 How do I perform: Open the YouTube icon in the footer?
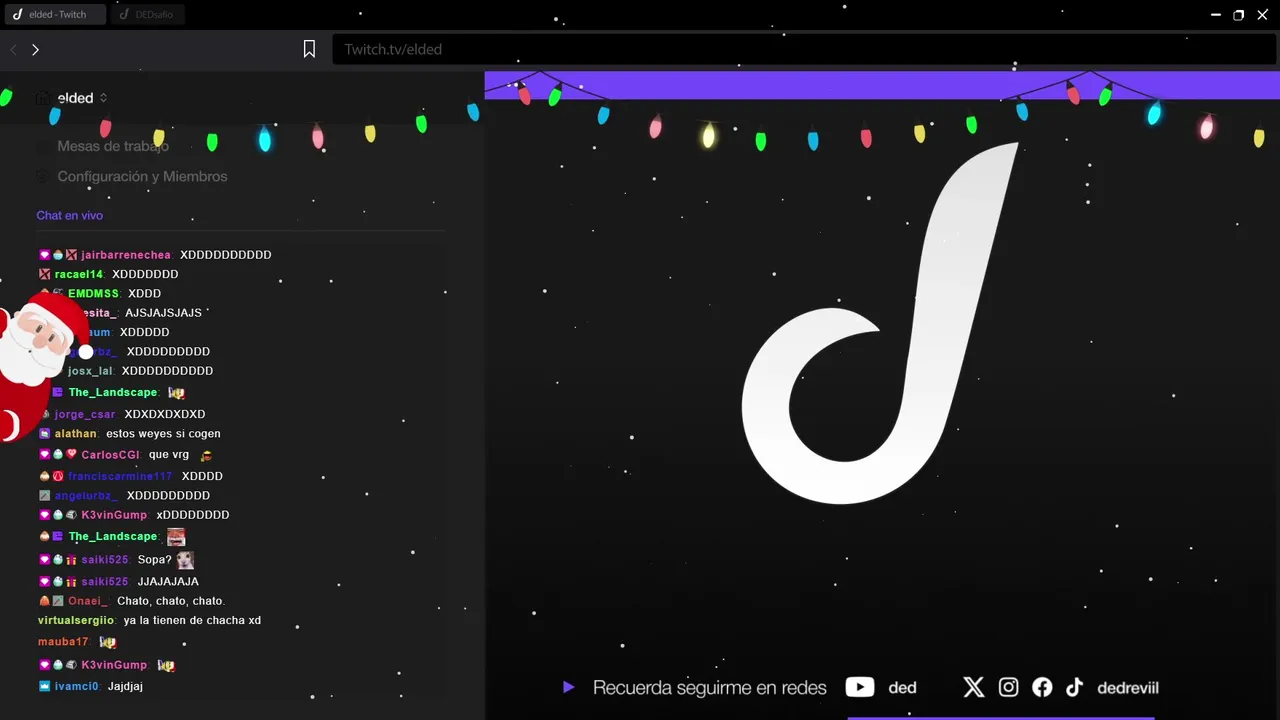point(860,687)
